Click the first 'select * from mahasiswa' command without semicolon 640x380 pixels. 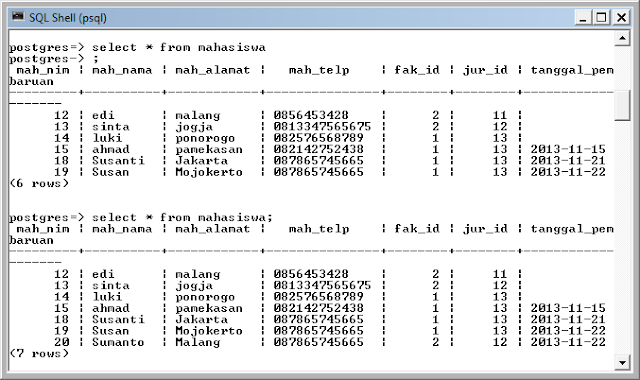coord(179,47)
